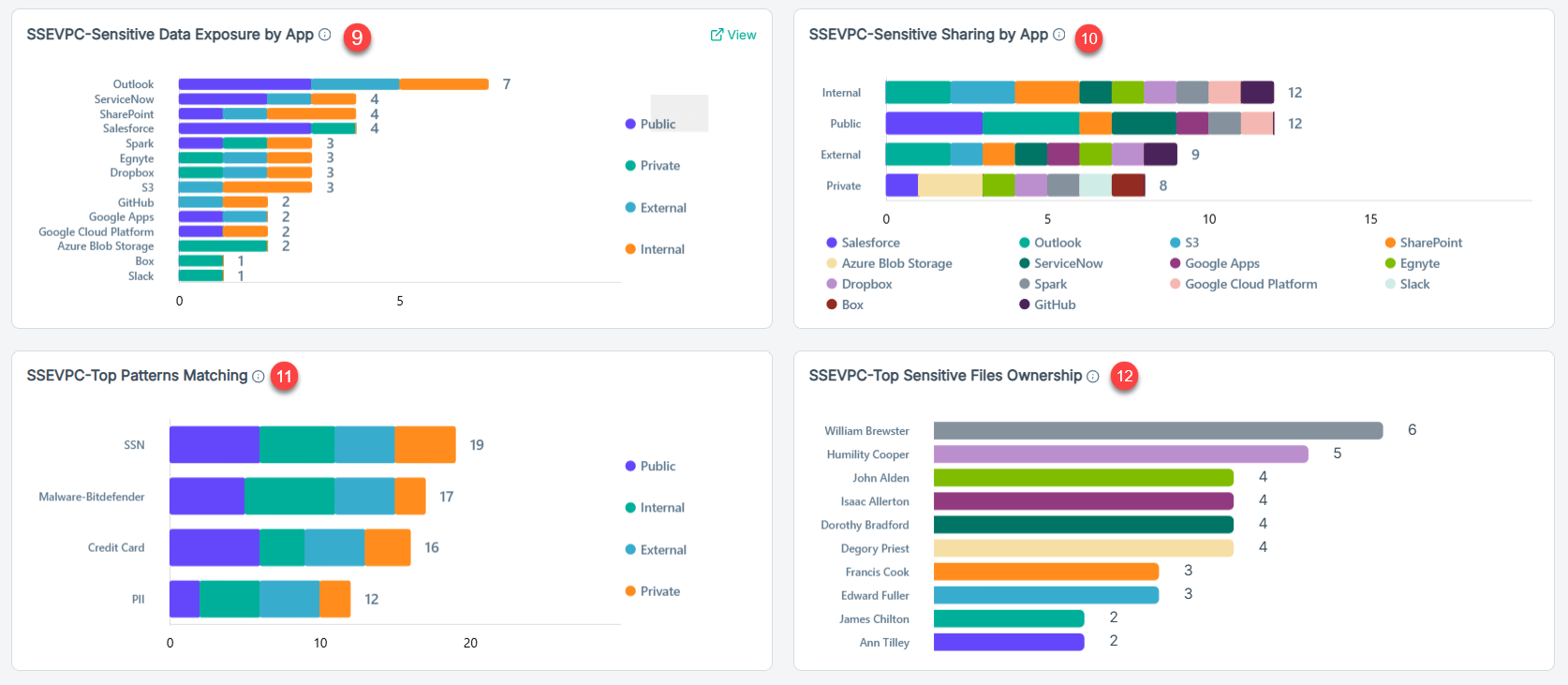Select James Chilton ownership bar
This screenshot has width=1568, height=685.
[1009, 618]
